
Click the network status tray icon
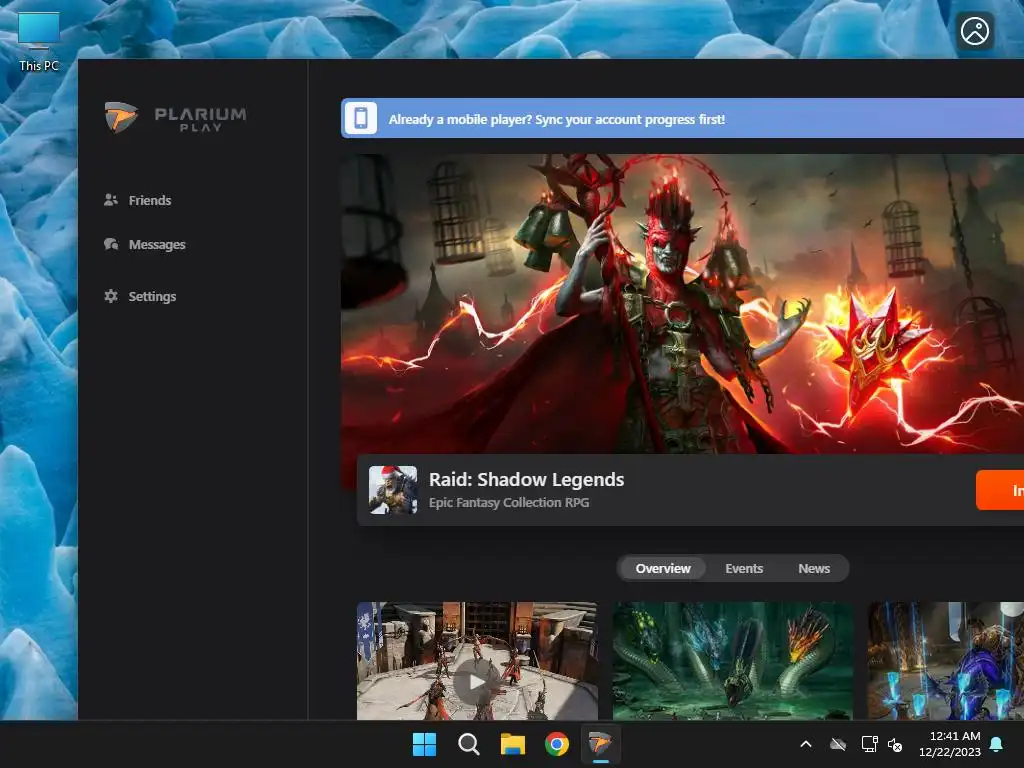[869, 744]
